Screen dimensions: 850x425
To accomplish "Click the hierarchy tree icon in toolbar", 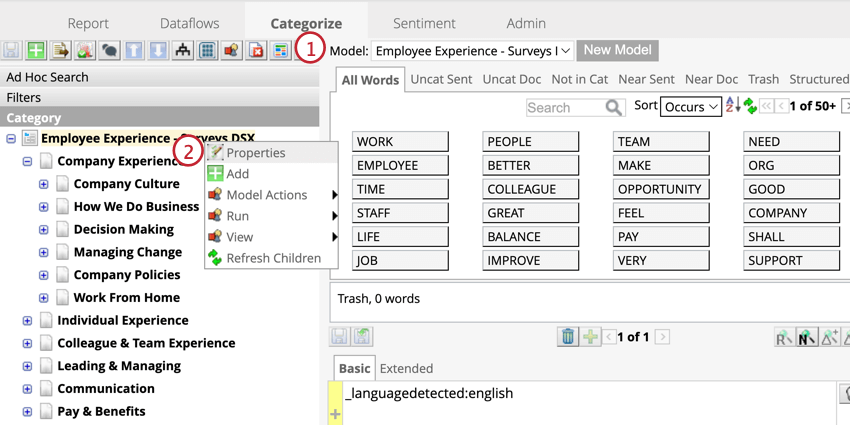I will [x=183, y=50].
